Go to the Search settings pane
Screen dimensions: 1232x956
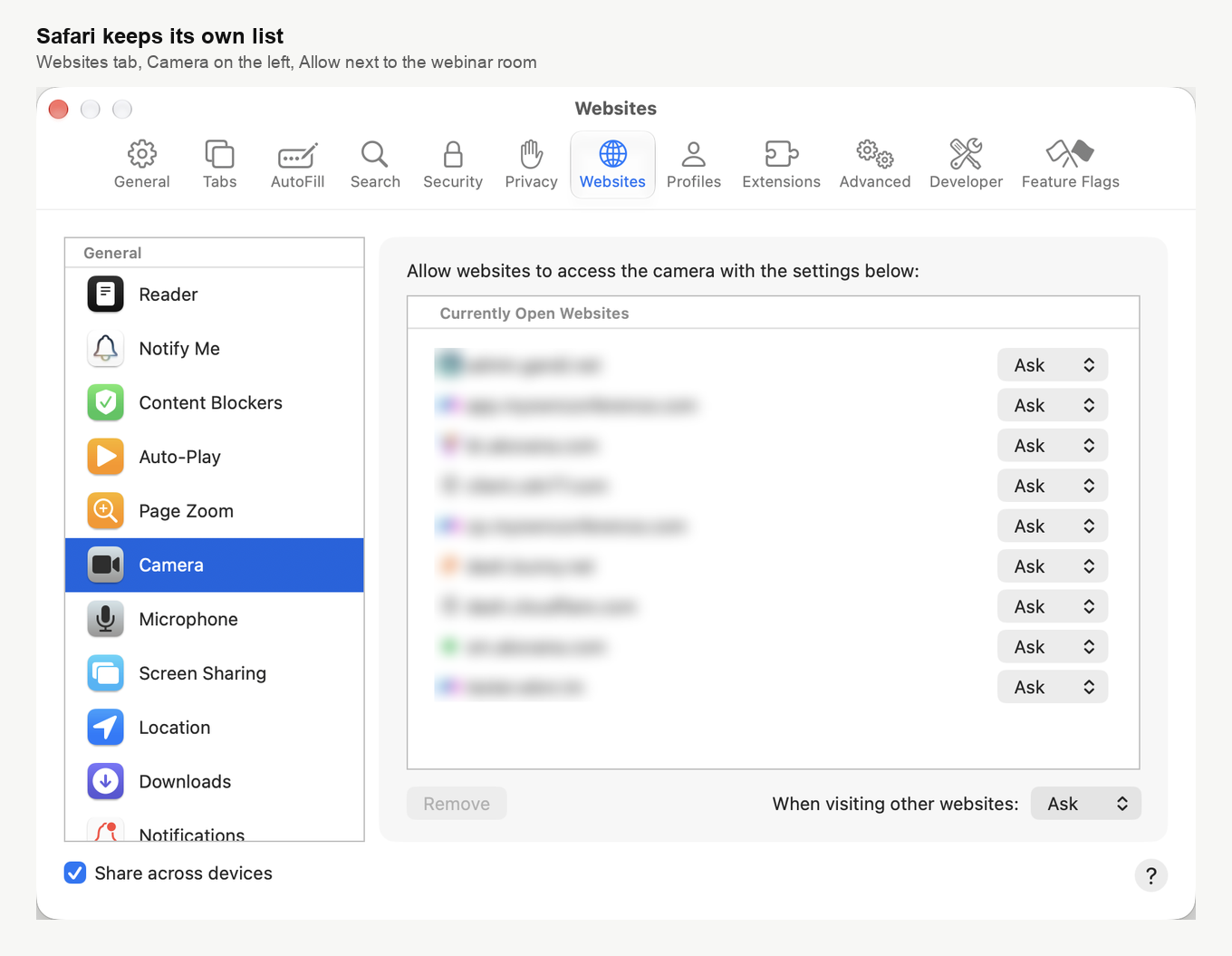pos(375,164)
